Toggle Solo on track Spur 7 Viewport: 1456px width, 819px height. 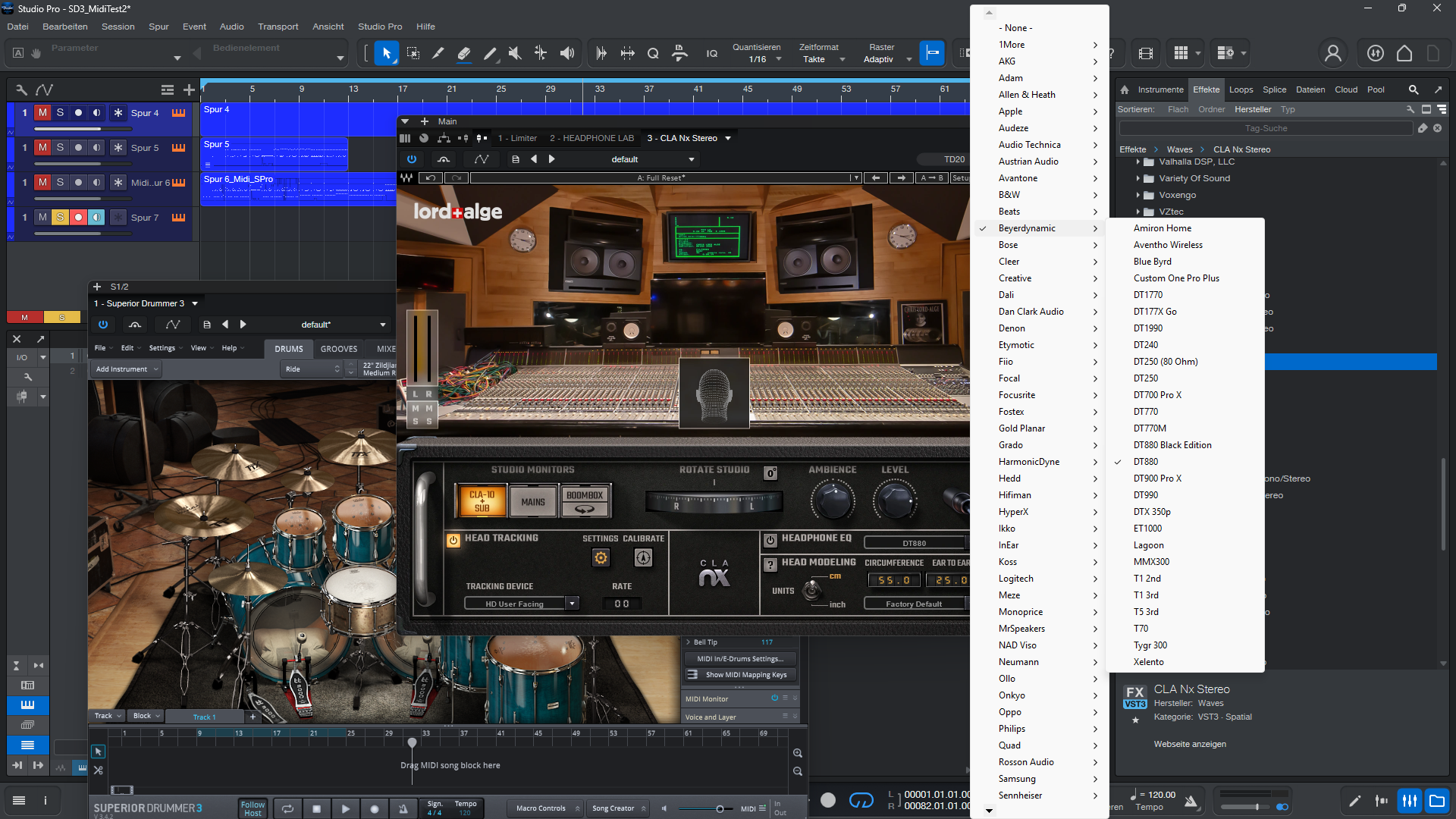coord(60,217)
